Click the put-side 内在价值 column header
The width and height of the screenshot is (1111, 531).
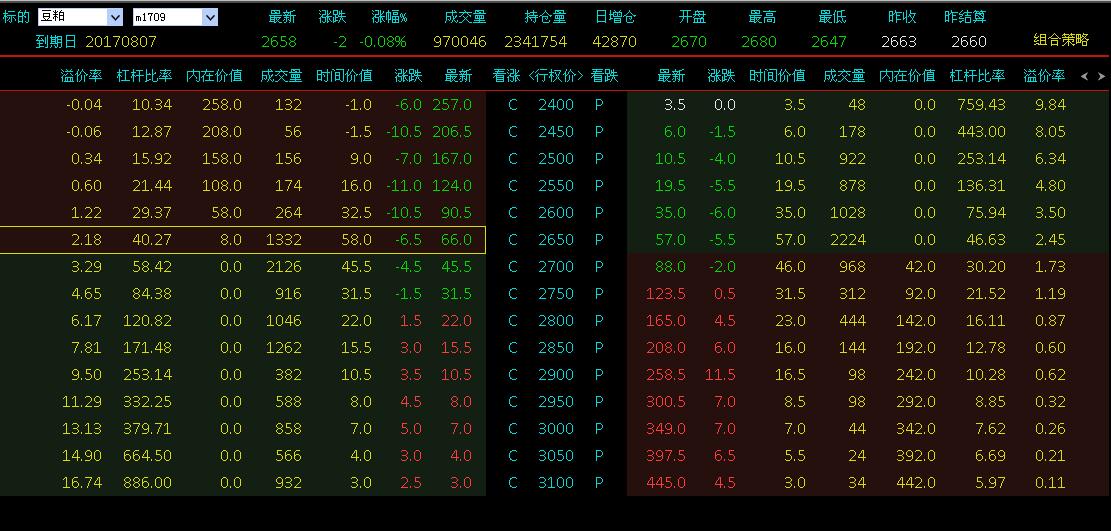click(x=908, y=75)
